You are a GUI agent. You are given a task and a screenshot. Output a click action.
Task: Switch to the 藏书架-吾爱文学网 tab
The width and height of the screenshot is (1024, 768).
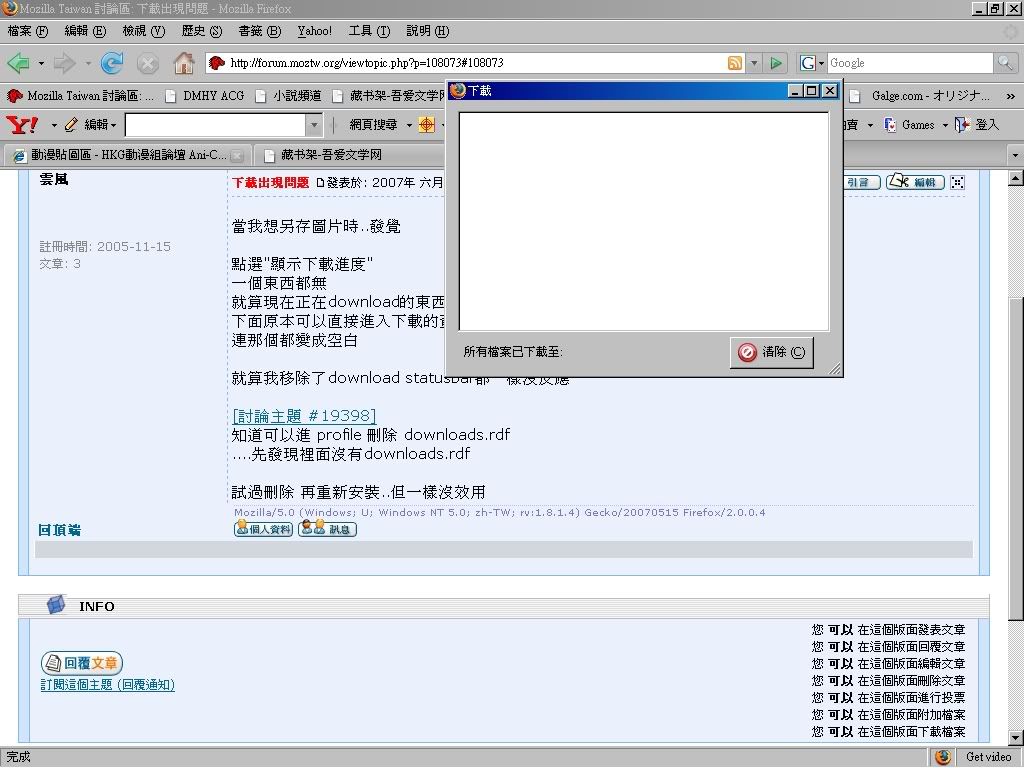coord(330,155)
